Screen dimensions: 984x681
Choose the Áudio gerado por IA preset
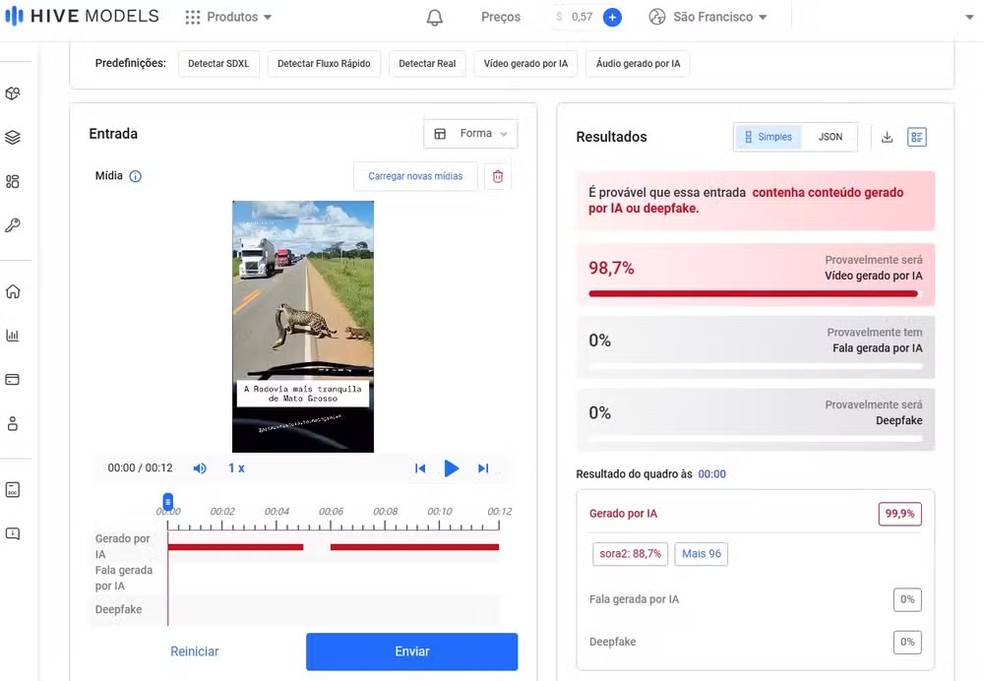tap(638, 63)
